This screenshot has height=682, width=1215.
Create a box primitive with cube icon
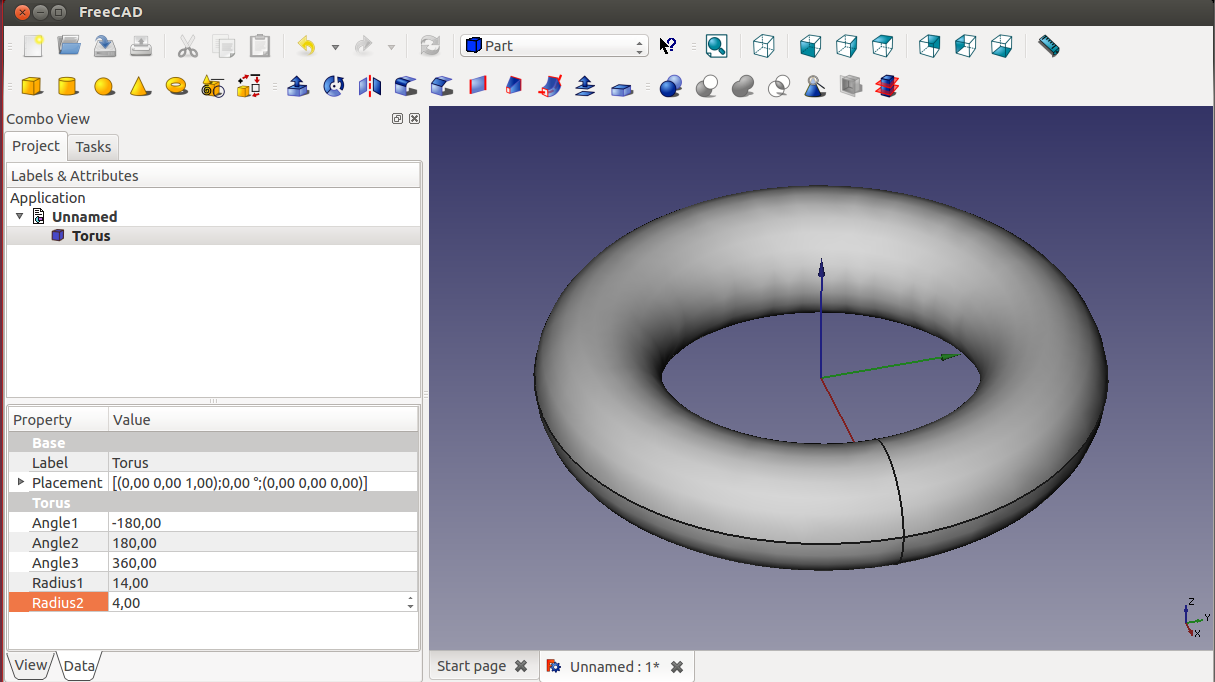(x=31, y=87)
